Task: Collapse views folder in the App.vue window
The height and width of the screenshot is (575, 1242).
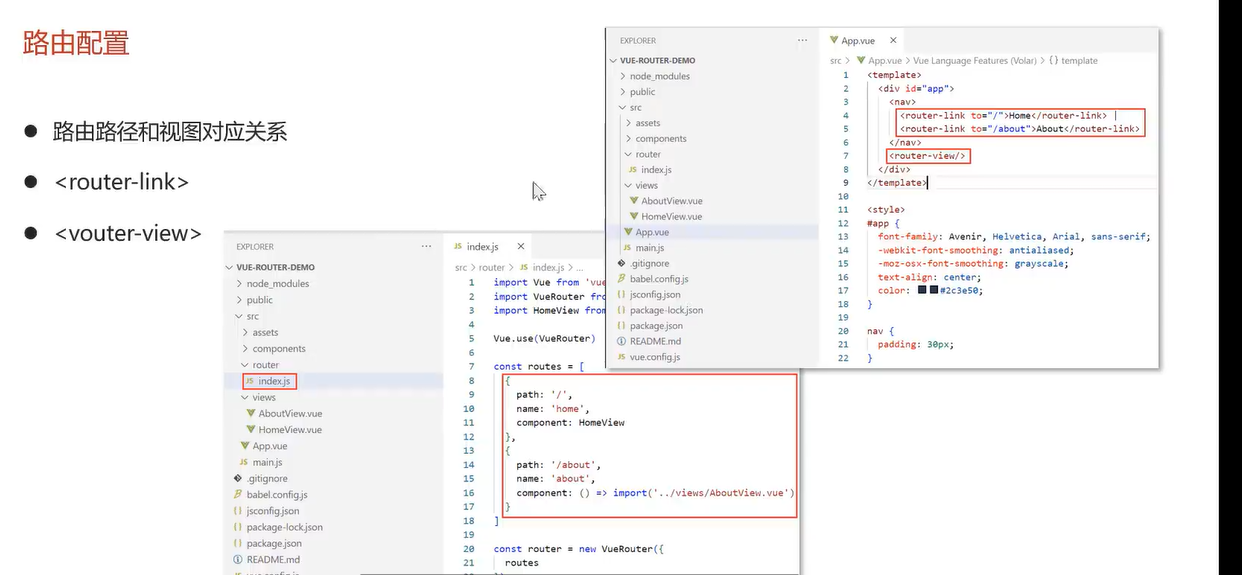Action: pos(647,185)
